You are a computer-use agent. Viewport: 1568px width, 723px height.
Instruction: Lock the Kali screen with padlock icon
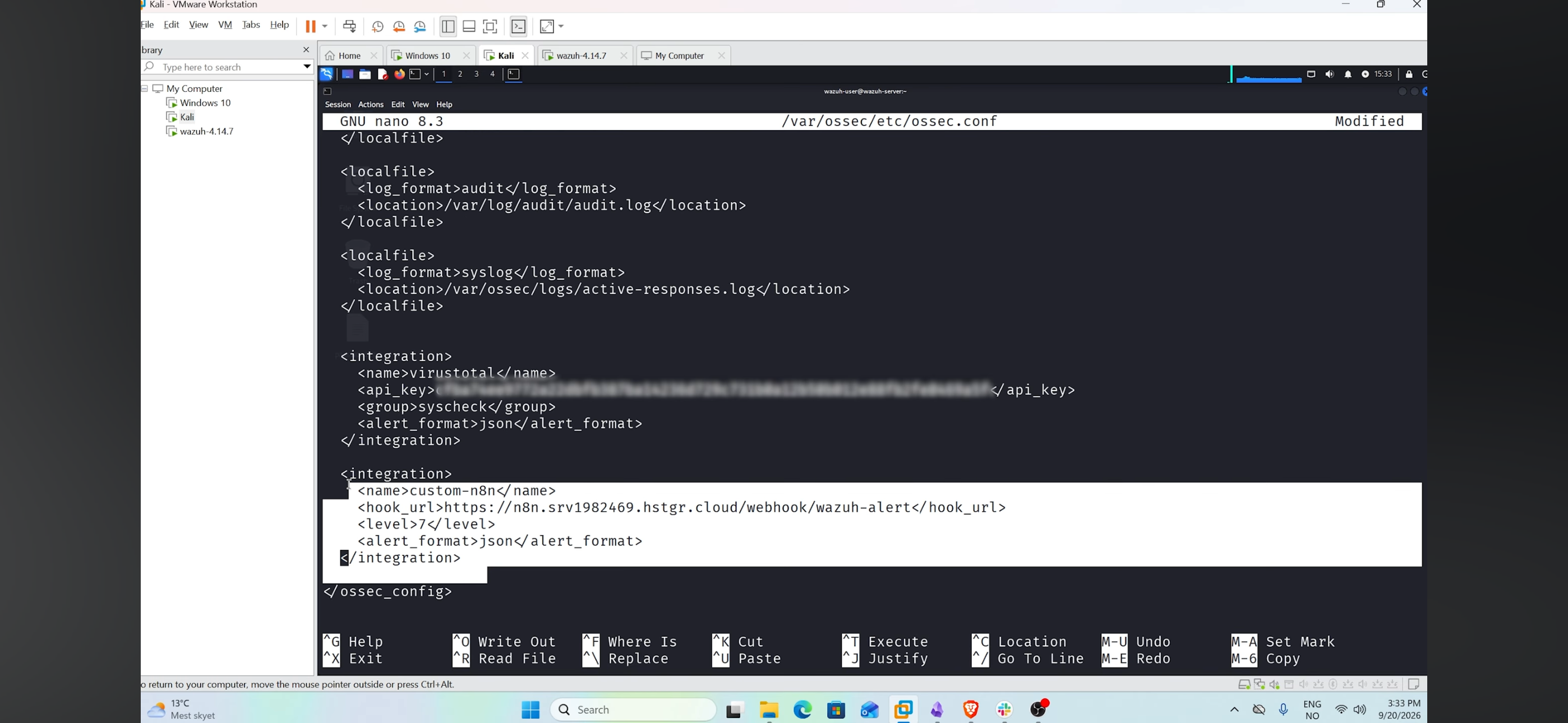pos(1409,74)
